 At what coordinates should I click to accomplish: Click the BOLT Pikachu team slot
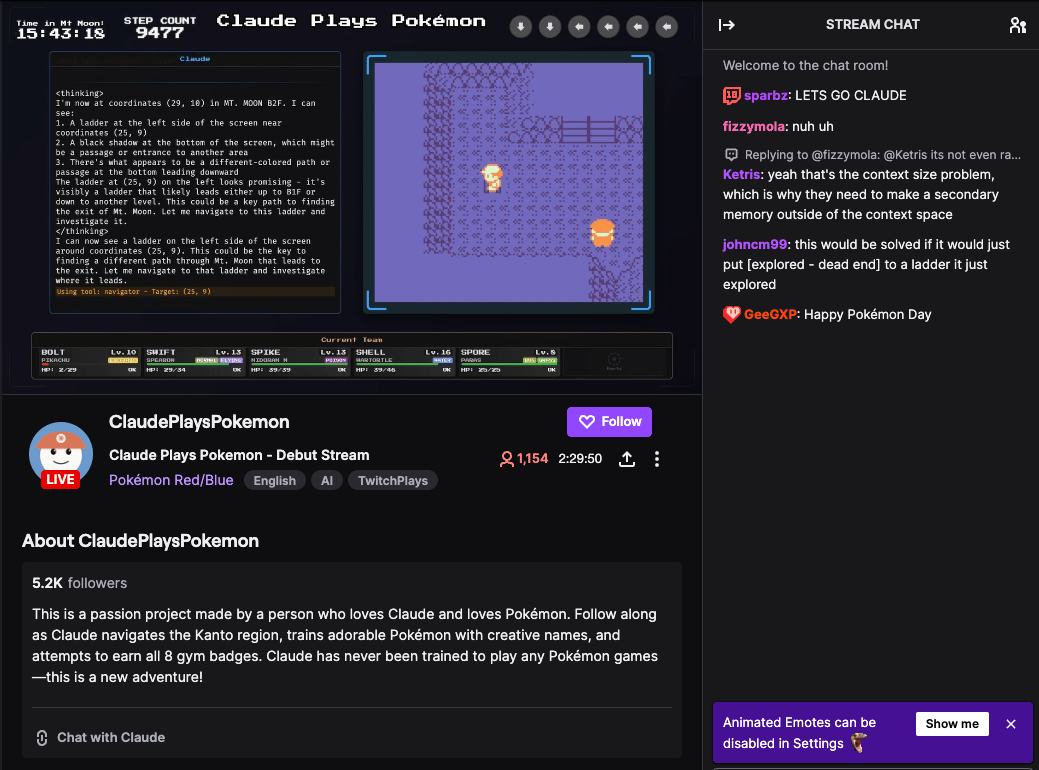(x=88, y=361)
